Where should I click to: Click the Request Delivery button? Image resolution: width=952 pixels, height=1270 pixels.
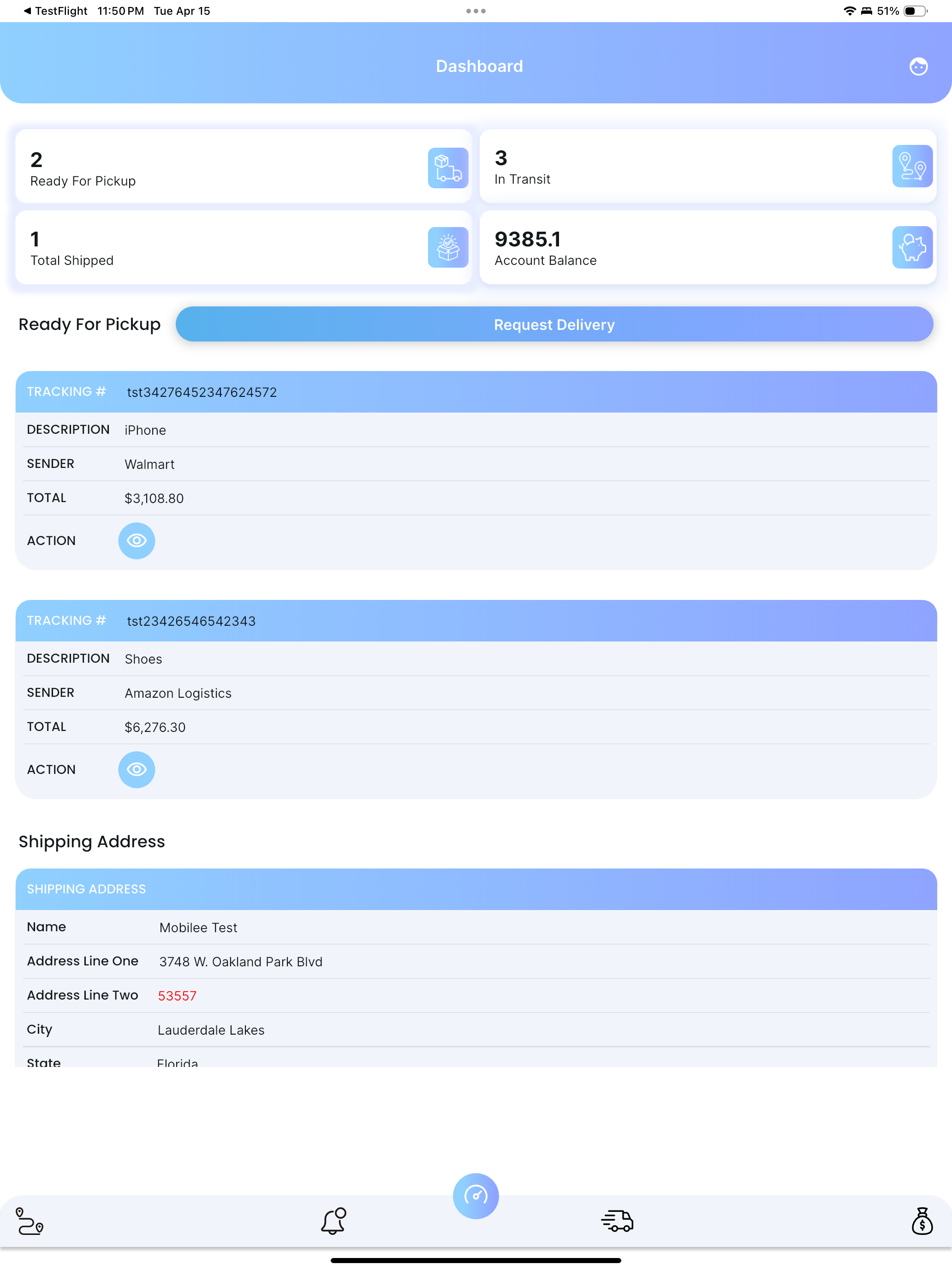click(x=554, y=324)
